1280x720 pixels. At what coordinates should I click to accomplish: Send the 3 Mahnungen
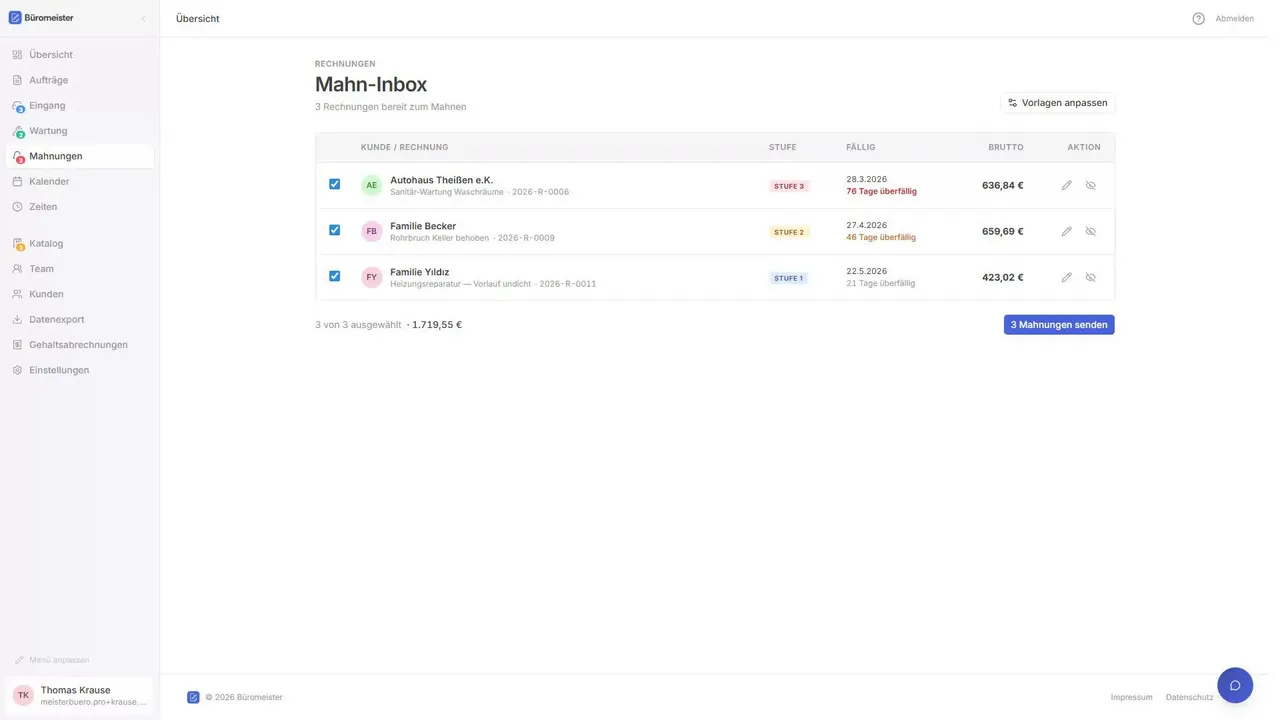click(x=1059, y=325)
